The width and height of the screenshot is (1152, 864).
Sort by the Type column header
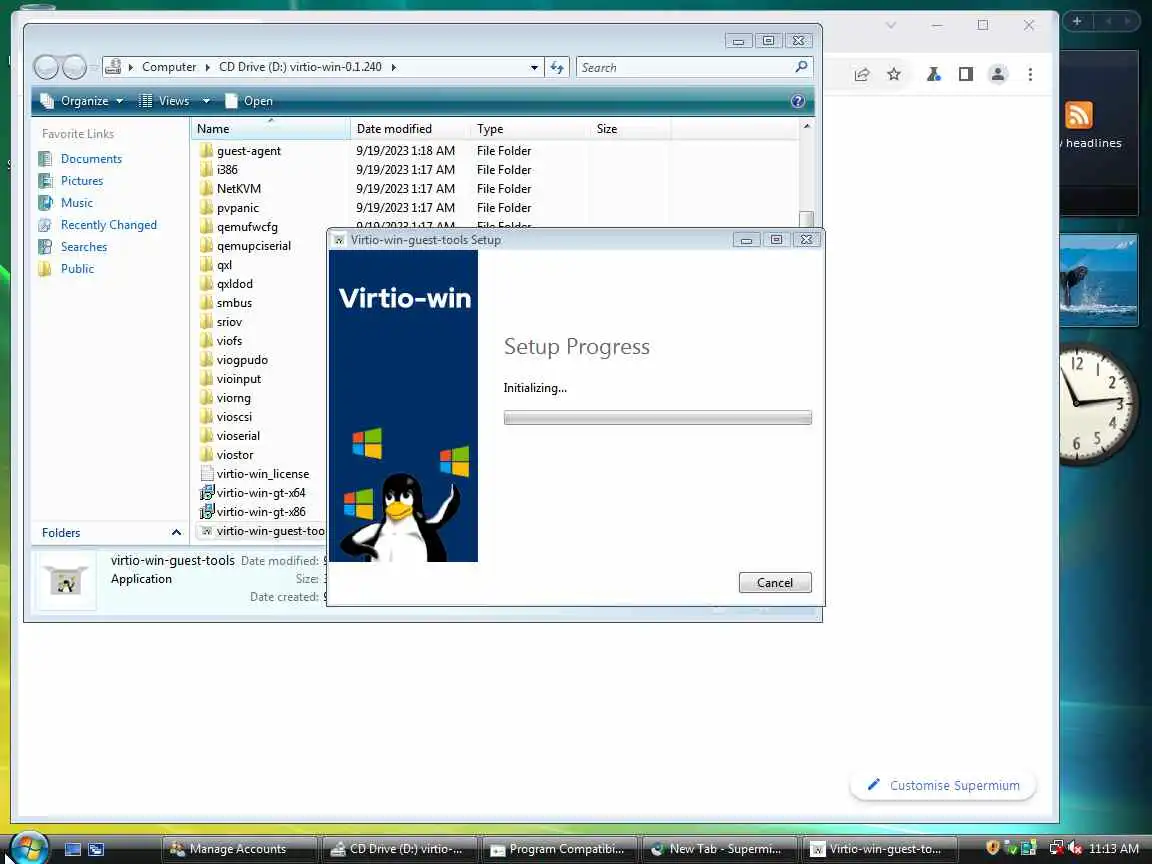click(x=529, y=129)
